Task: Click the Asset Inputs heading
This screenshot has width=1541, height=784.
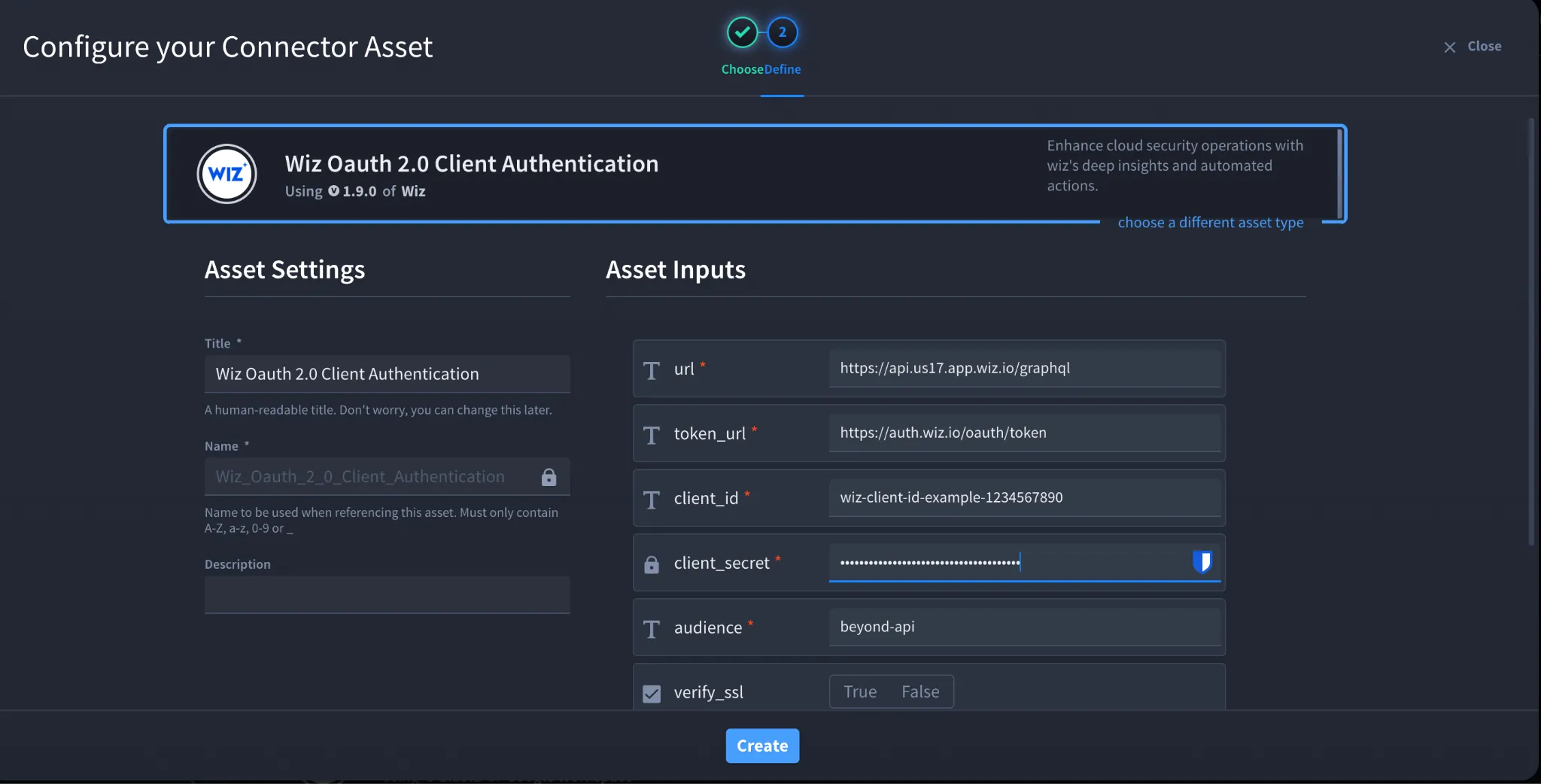Action: point(676,269)
